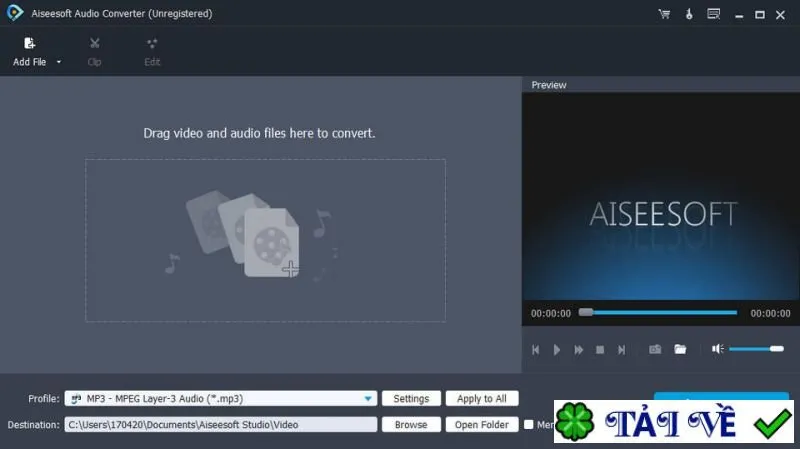Open the Add File dropdown arrow
Screen dimensions: 800x449
59,62
